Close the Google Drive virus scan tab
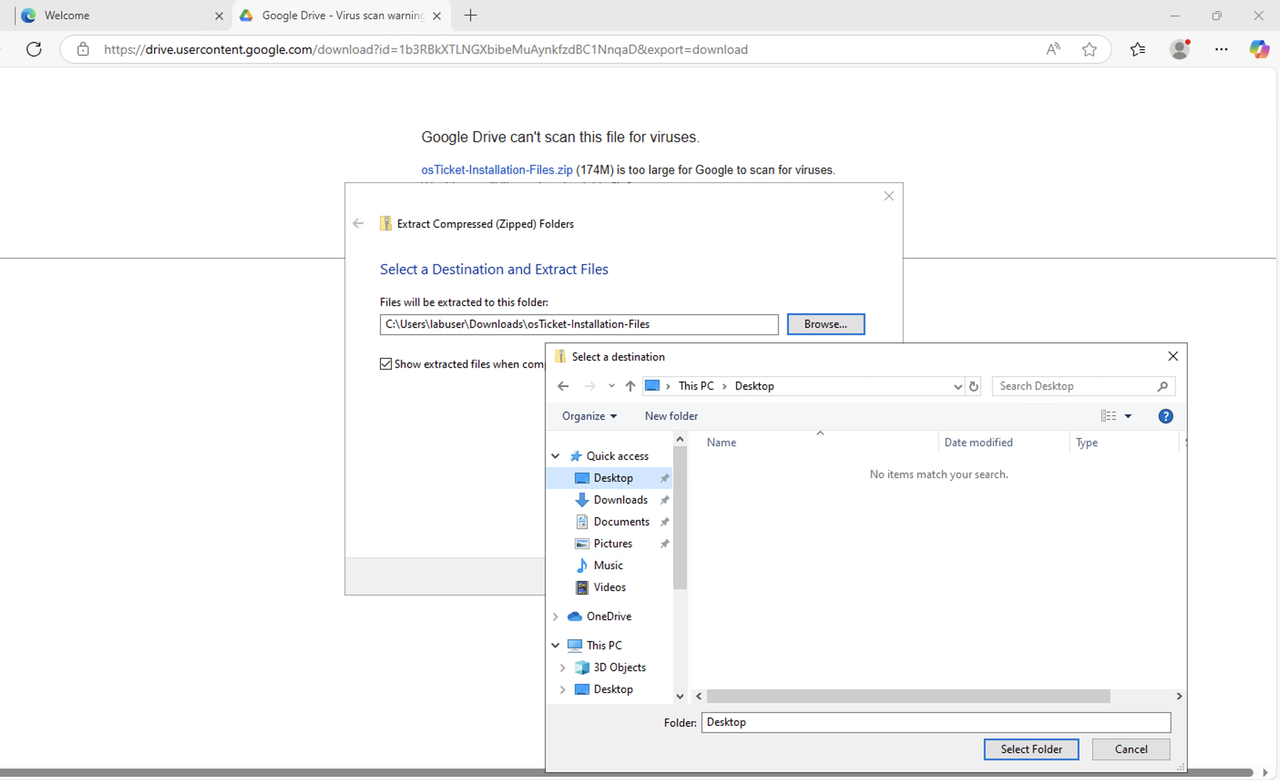This screenshot has height=780, width=1280. tap(437, 16)
